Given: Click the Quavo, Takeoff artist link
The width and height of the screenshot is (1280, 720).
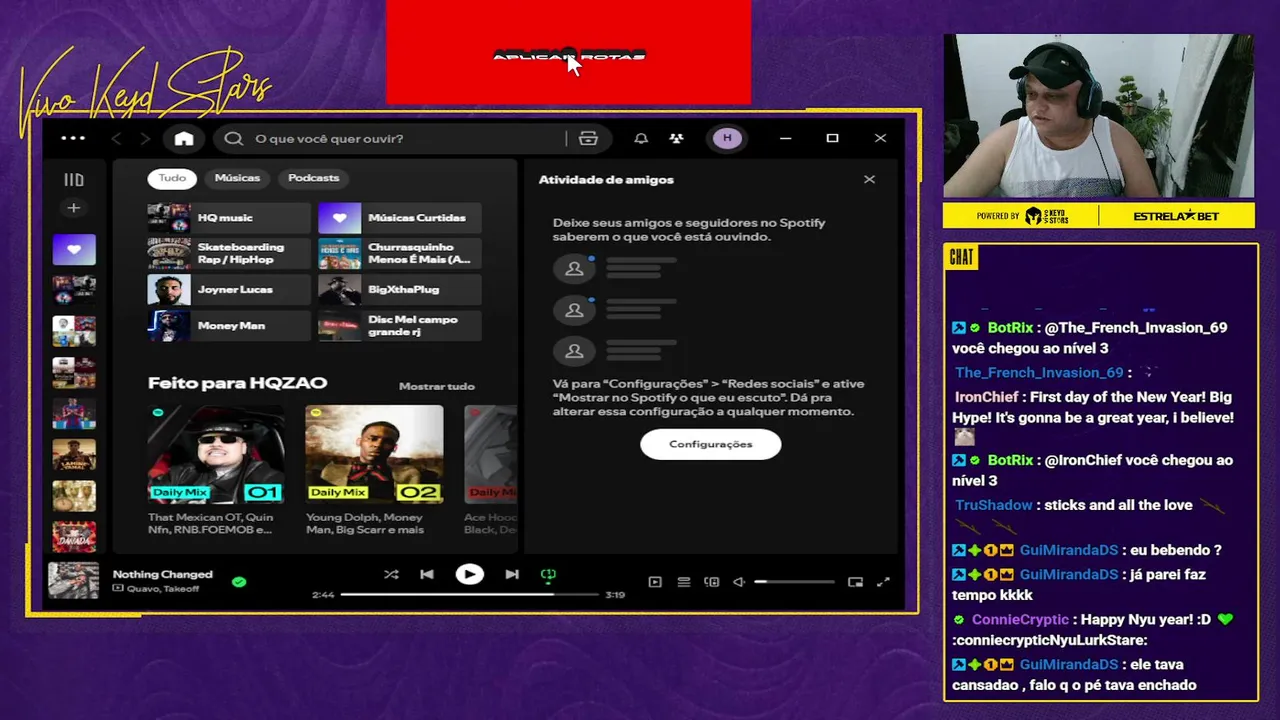Looking at the screenshot, I should pos(162,589).
